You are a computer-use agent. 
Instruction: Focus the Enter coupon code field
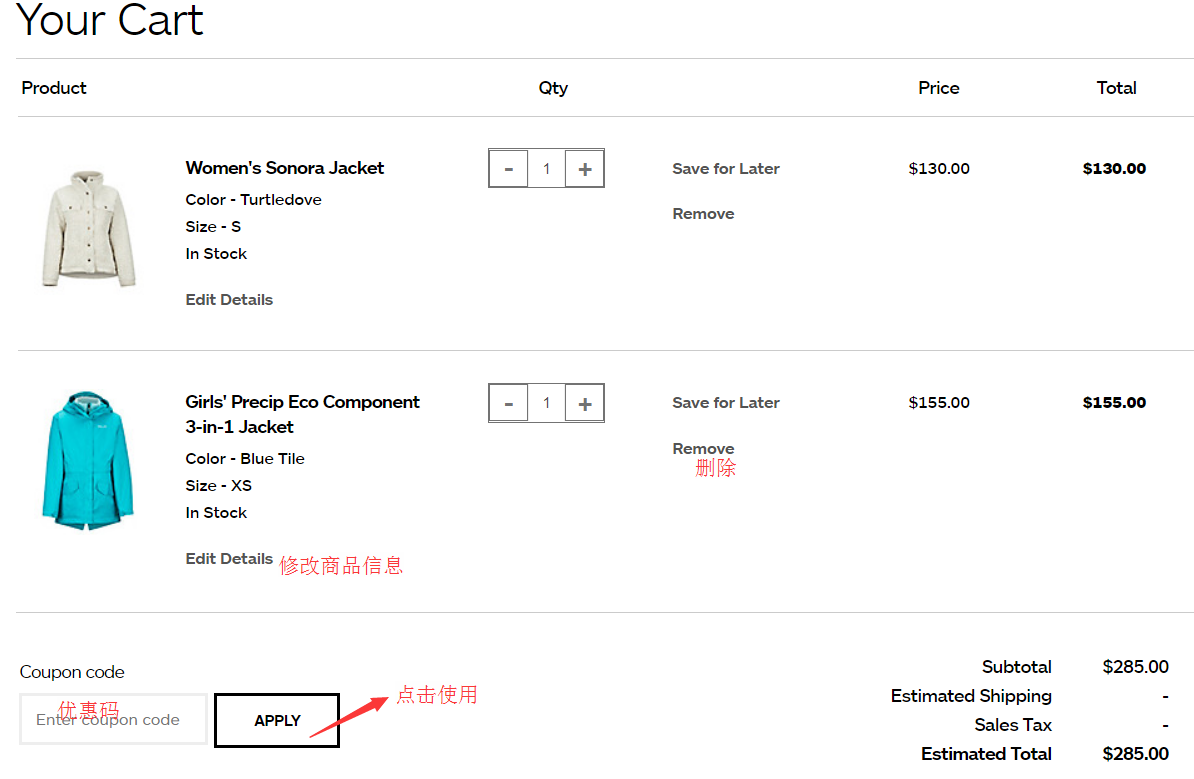click(113, 720)
